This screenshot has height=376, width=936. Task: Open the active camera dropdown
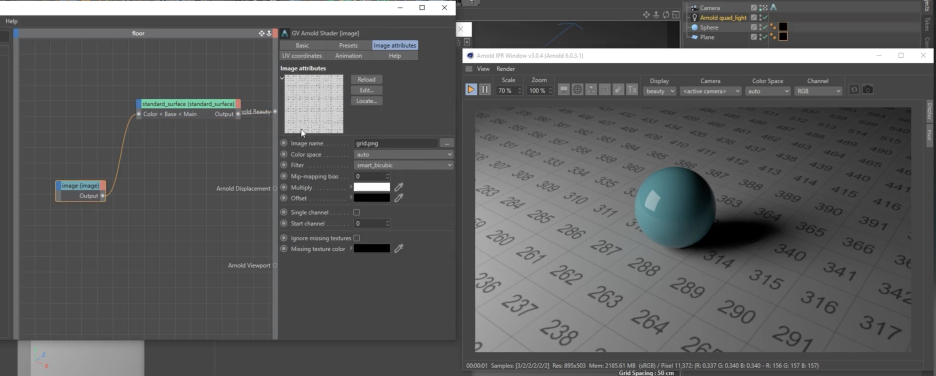pyautogui.click(x=710, y=91)
